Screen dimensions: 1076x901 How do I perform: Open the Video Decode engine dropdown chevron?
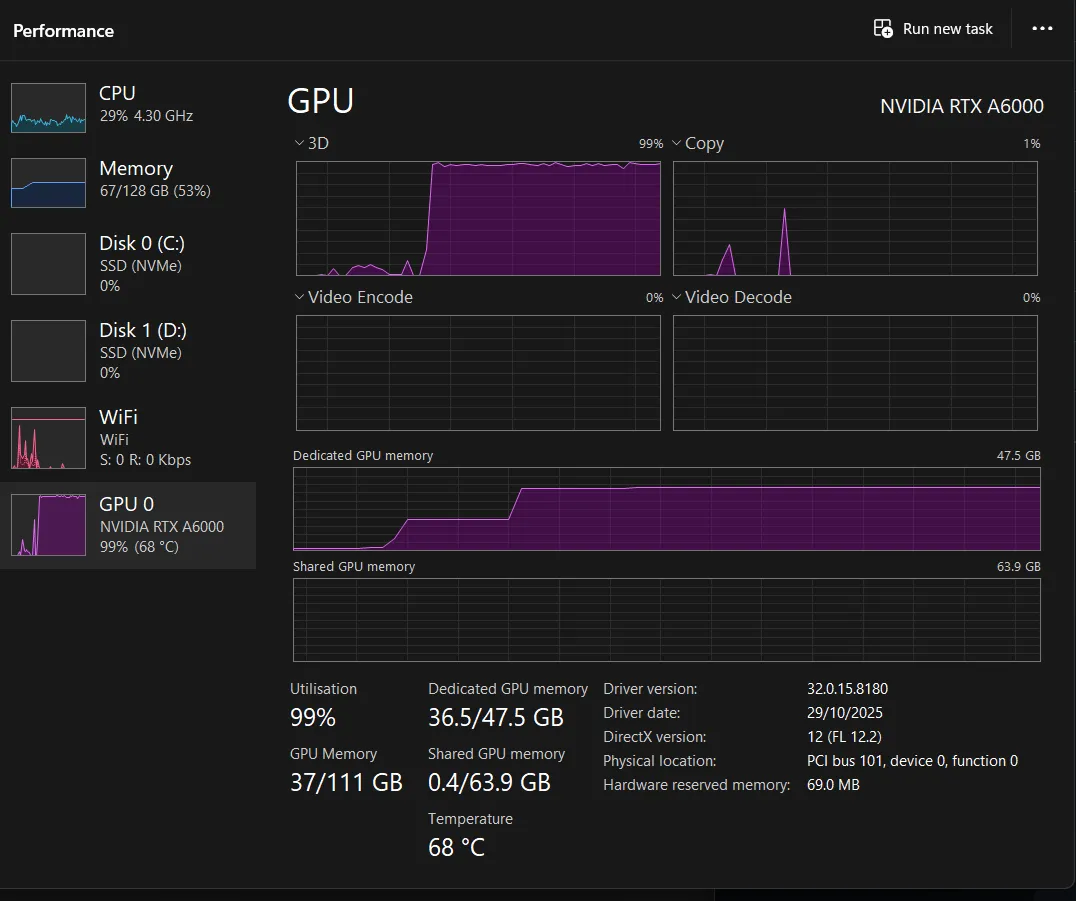pos(677,296)
